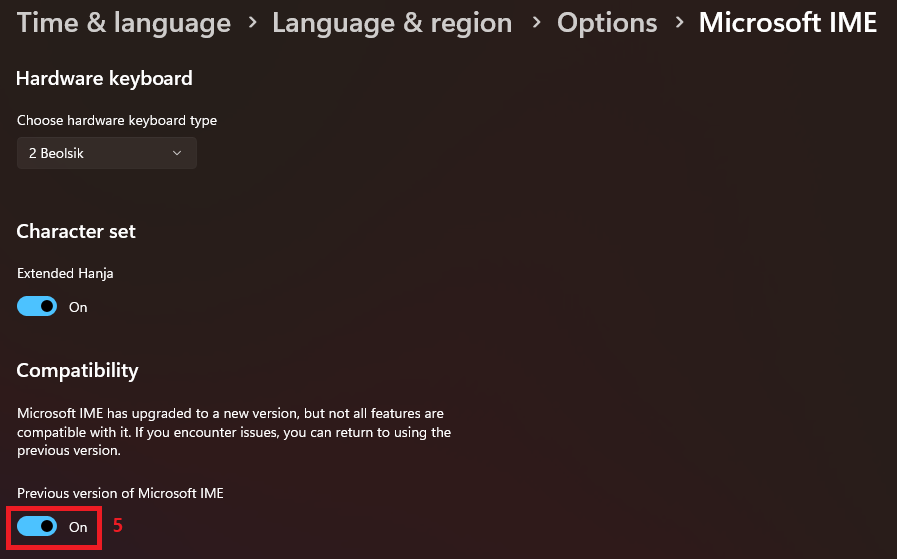Screen dimensions: 897x559
Task: Click breadcrumb chevron after Language & region
Action: coord(535,23)
